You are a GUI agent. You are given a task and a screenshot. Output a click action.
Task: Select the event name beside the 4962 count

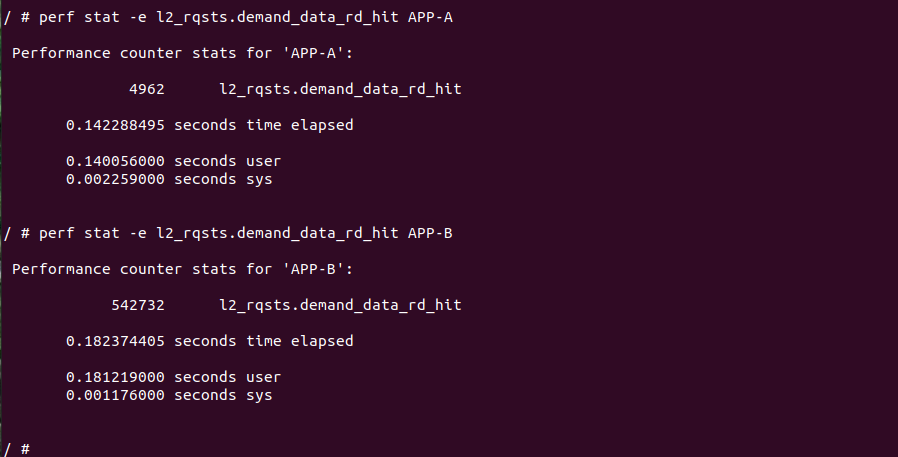tap(340, 89)
